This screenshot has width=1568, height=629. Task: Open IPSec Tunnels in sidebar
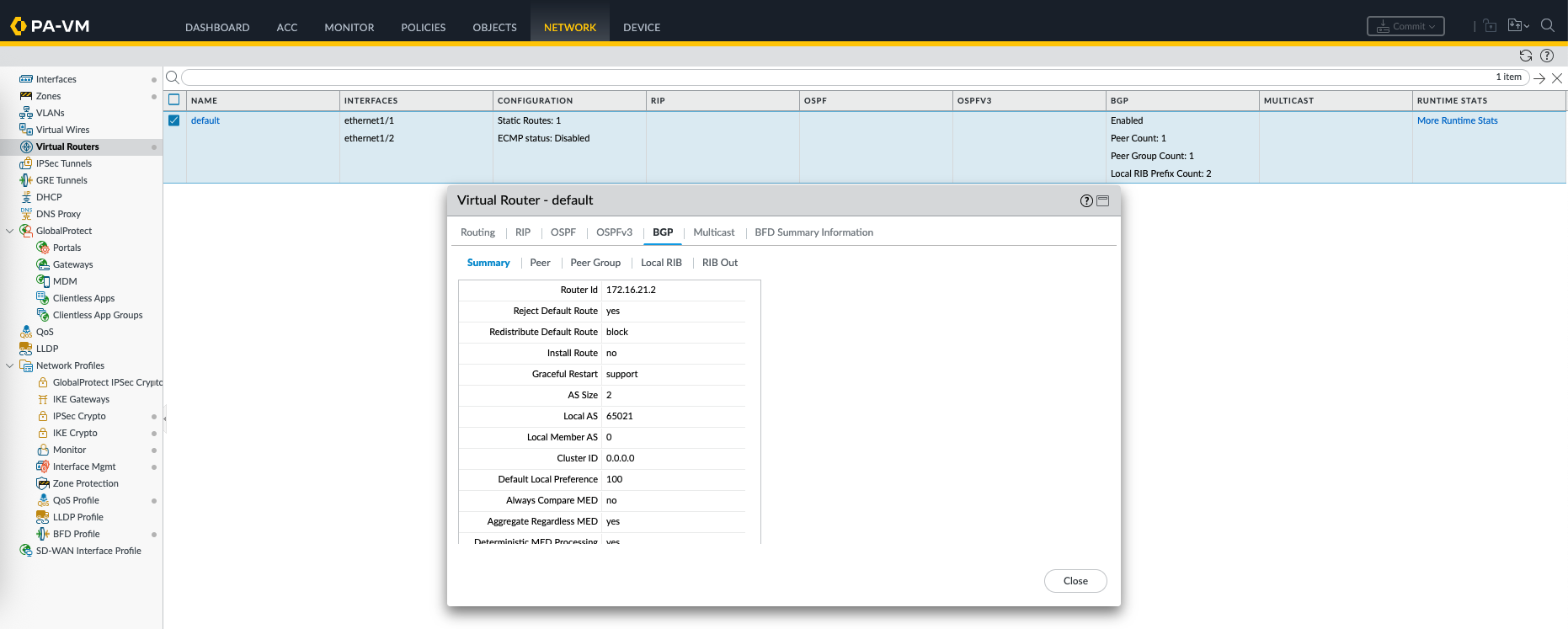point(63,163)
